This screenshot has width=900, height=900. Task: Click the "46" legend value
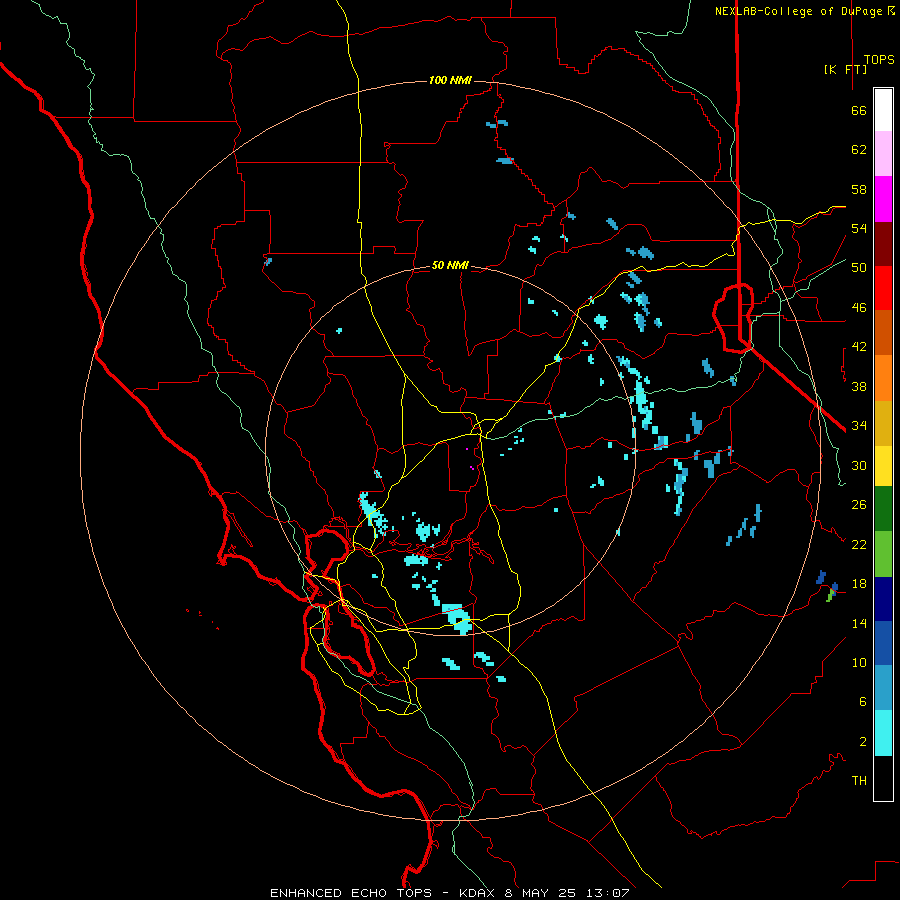click(x=859, y=308)
